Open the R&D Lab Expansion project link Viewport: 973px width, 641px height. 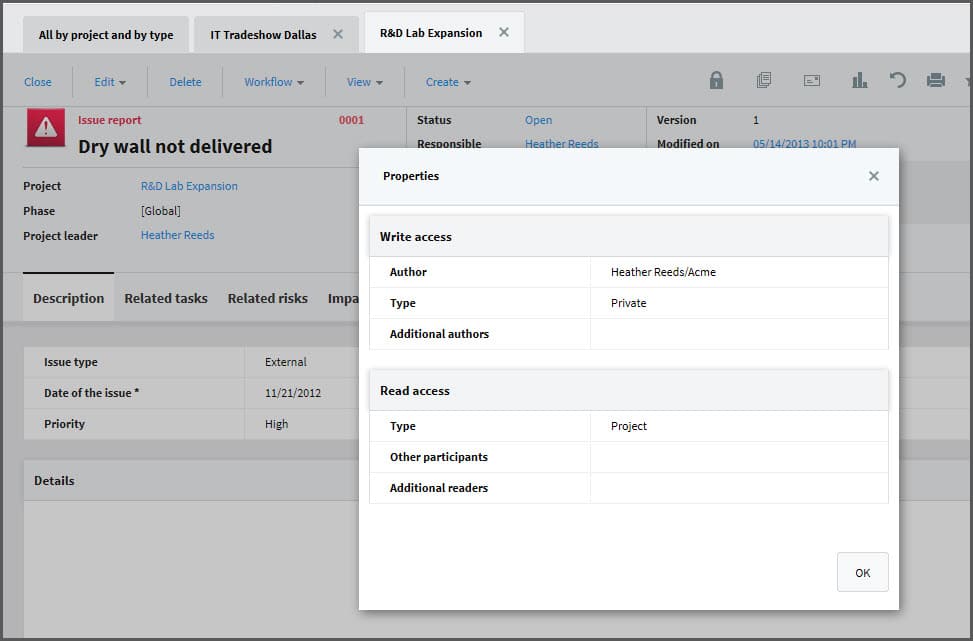click(189, 186)
